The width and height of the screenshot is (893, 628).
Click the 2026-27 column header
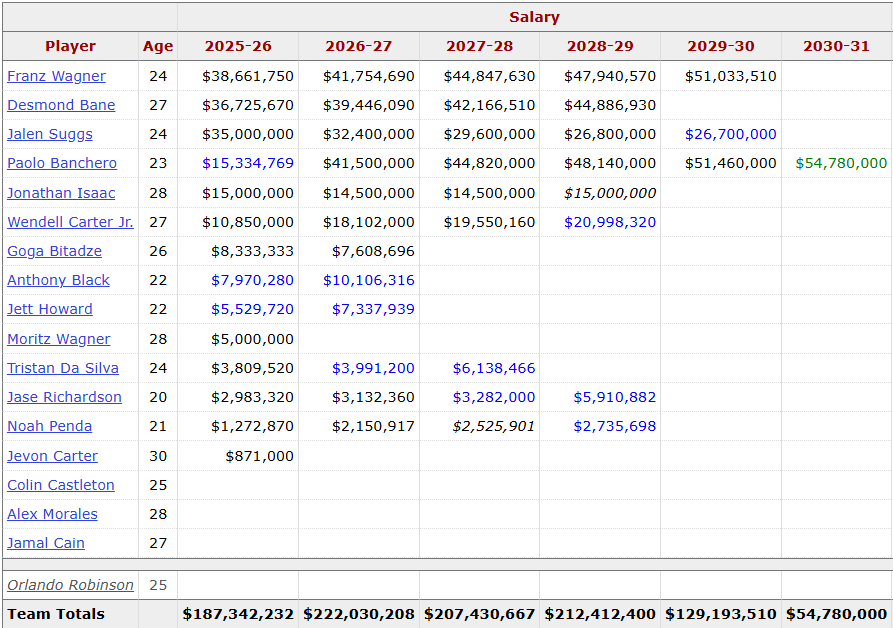click(x=359, y=46)
